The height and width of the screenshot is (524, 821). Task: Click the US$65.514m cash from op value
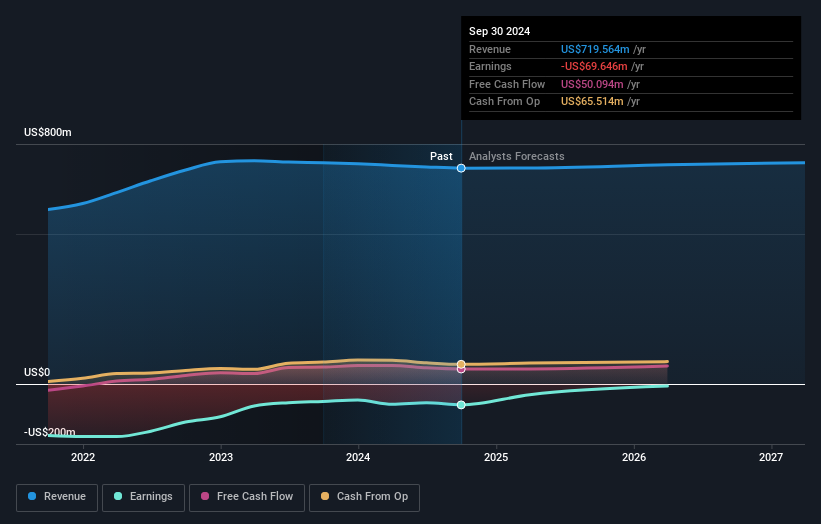point(592,102)
